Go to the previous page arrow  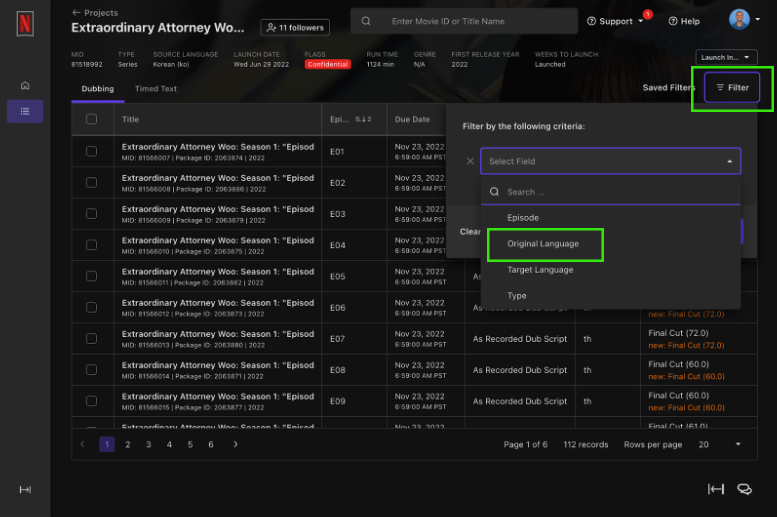[x=83, y=444]
